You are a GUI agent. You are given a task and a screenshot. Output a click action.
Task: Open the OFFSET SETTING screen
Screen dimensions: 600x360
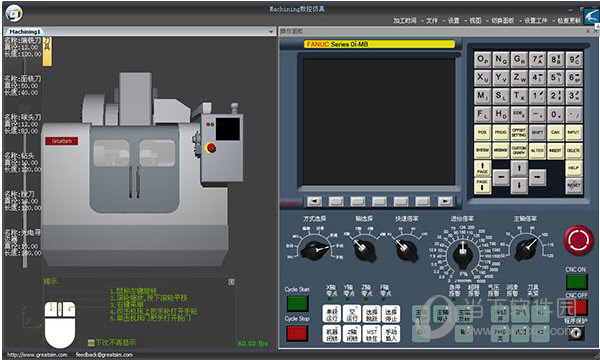[519, 132]
